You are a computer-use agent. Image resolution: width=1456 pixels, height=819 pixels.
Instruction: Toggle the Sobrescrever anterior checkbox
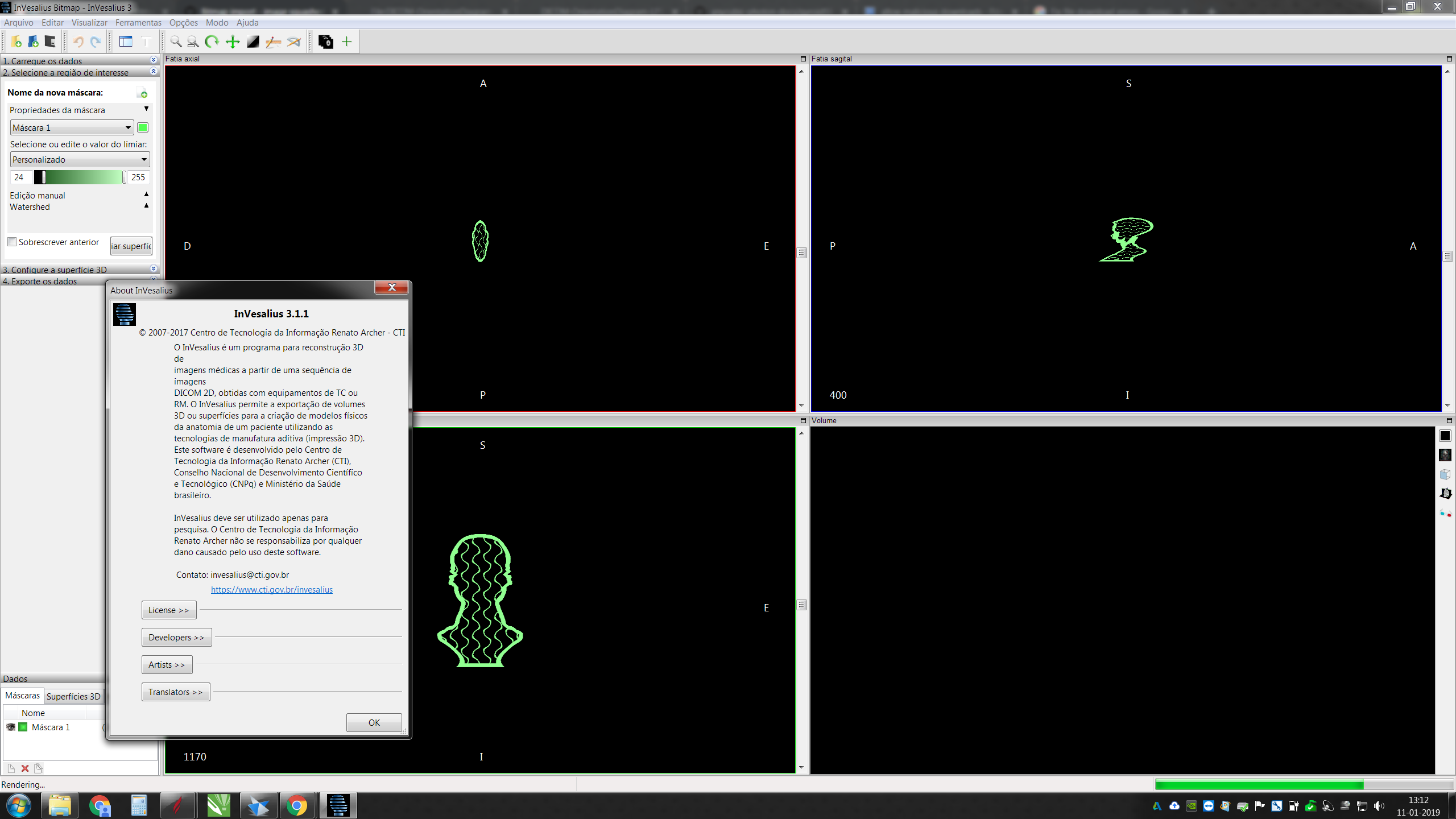coord(12,242)
